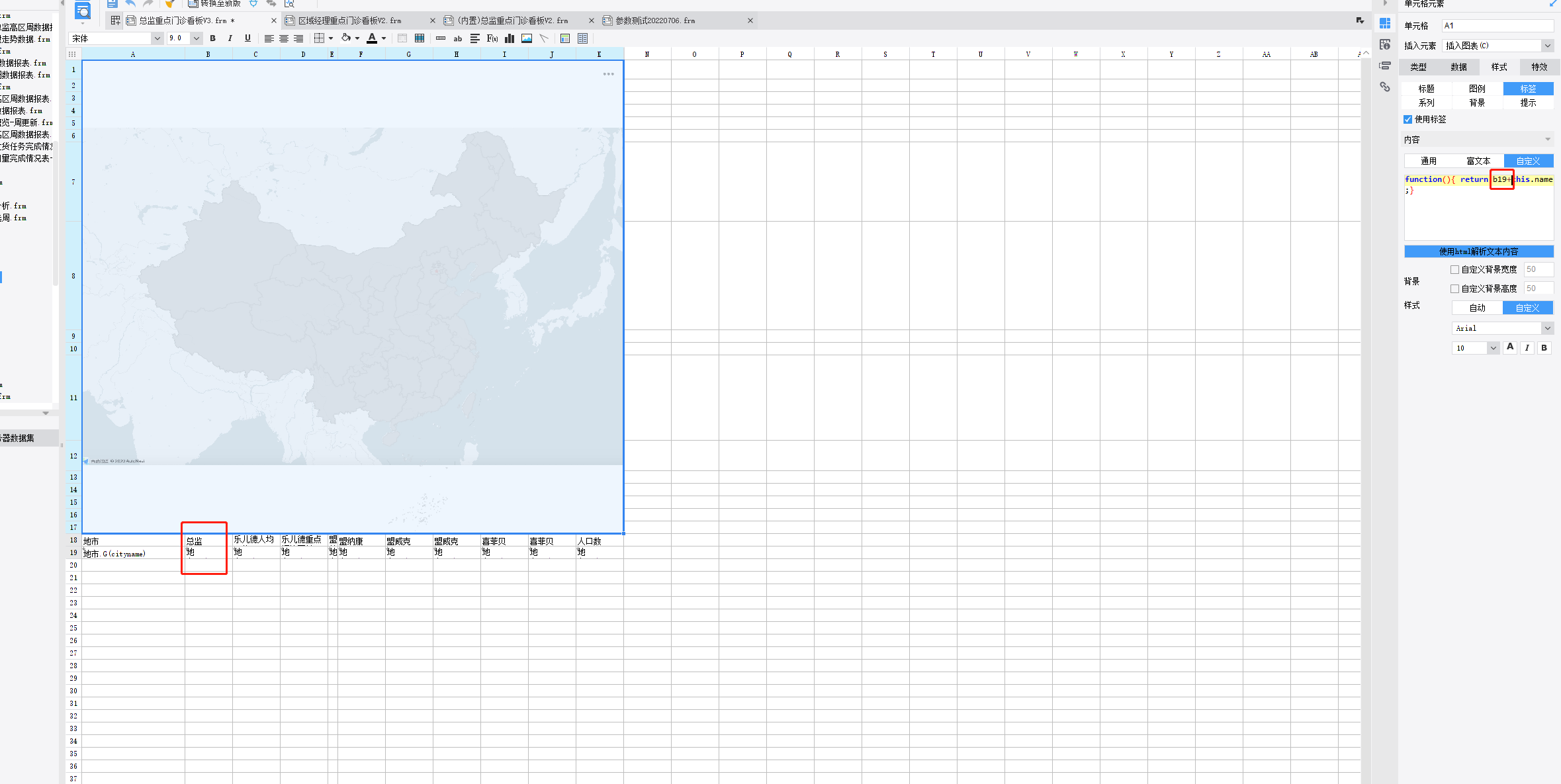Enable the 自定义背景高度 checkbox
Viewport: 1561px width, 784px height.
click(x=1454, y=289)
